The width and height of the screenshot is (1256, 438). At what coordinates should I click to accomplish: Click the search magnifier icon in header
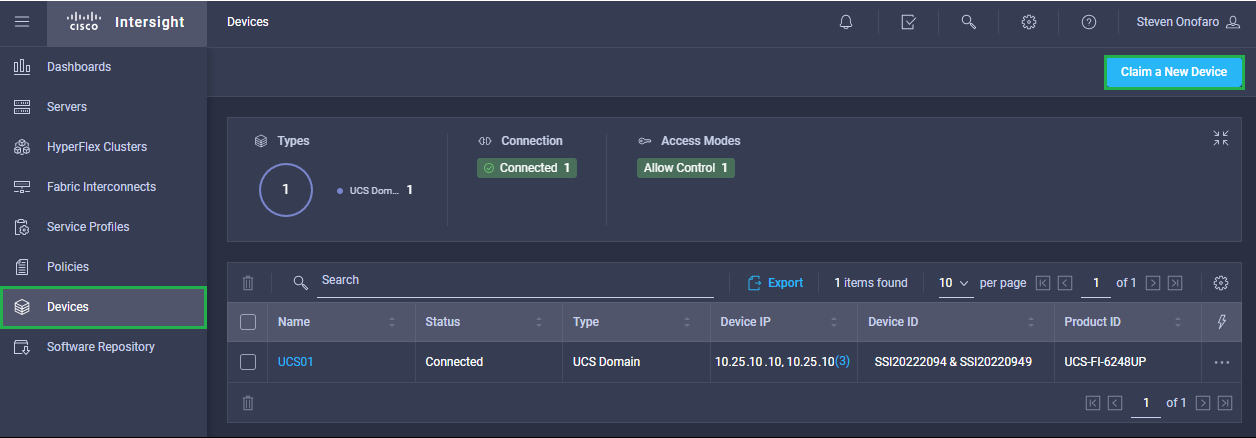(x=968, y=22)
